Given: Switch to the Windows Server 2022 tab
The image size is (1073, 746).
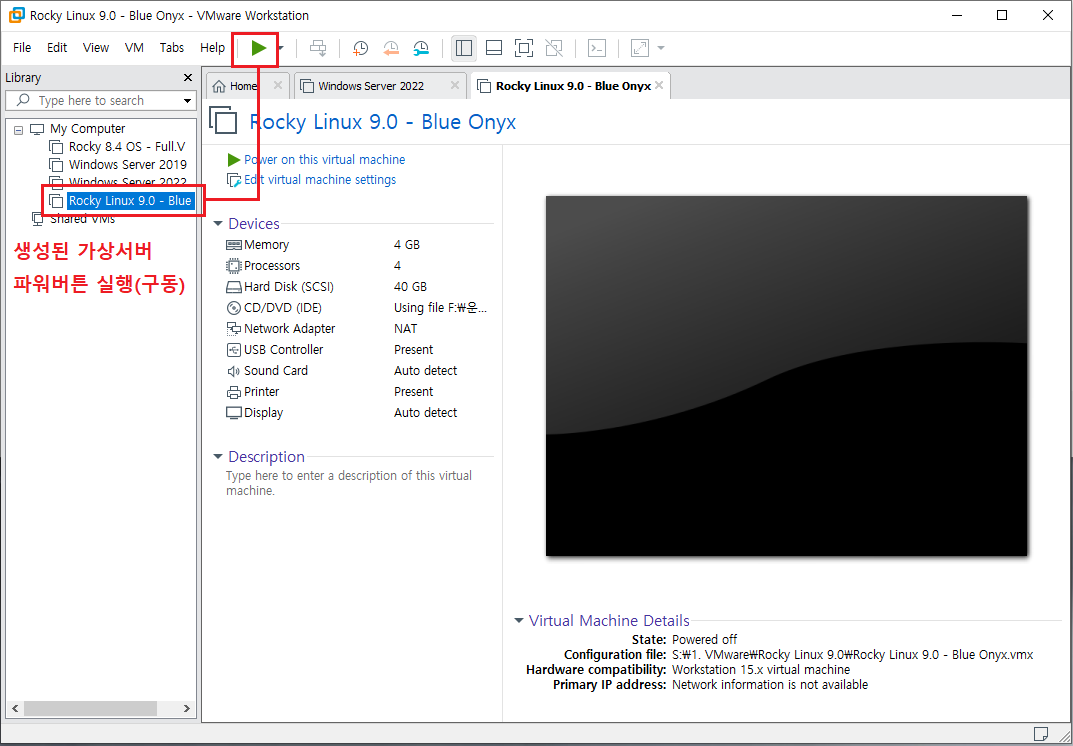Looking at the screenshot, I should tap(371, 86).
